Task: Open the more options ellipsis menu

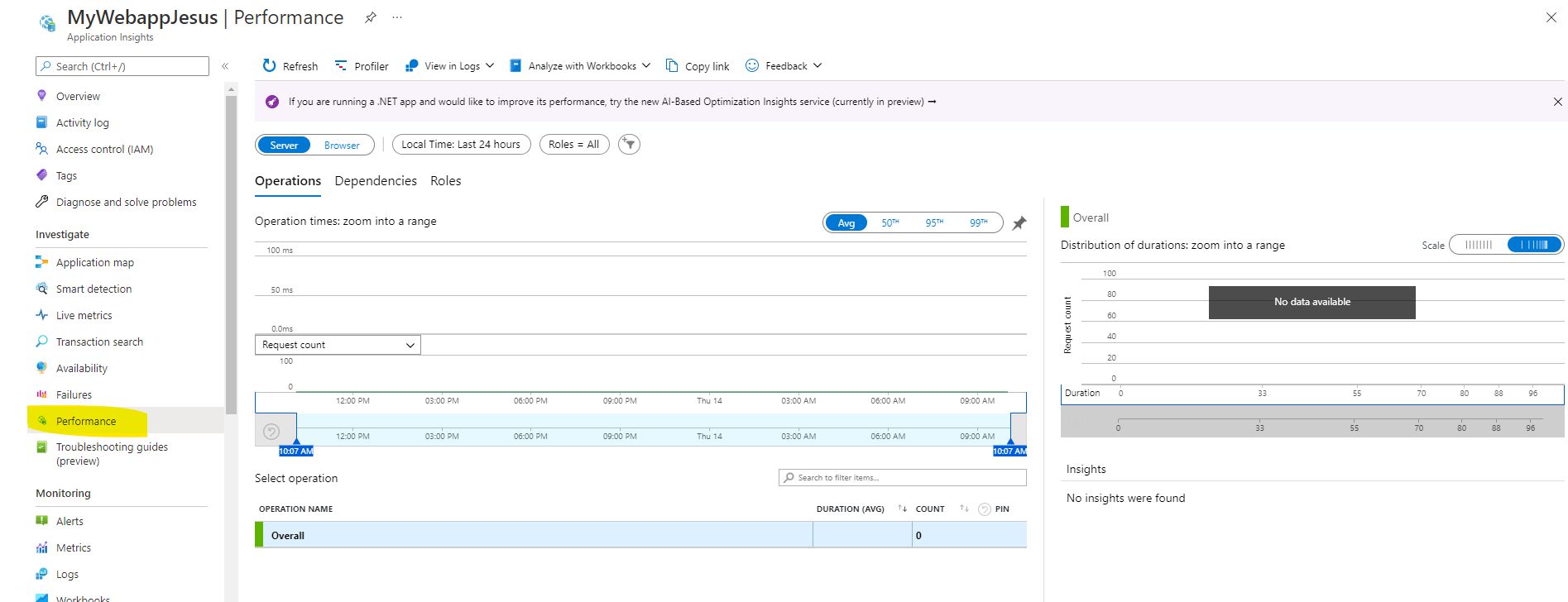Action: [x=397, y=17]
